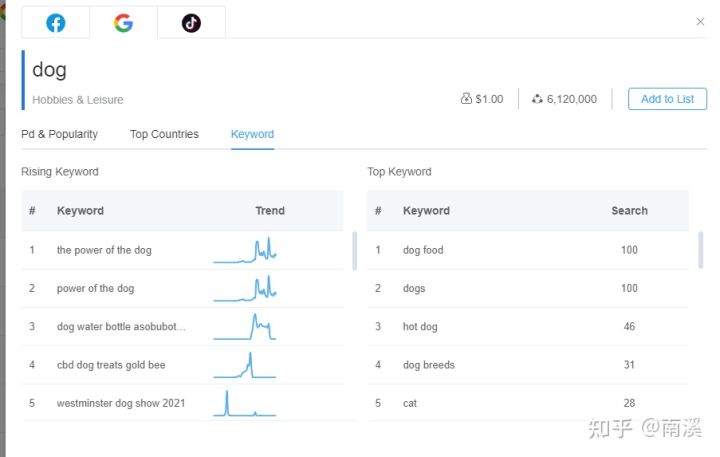The height and width of the screenshot is (457, 720).
Task: Click the Add to List button
Action: [667, 99]
